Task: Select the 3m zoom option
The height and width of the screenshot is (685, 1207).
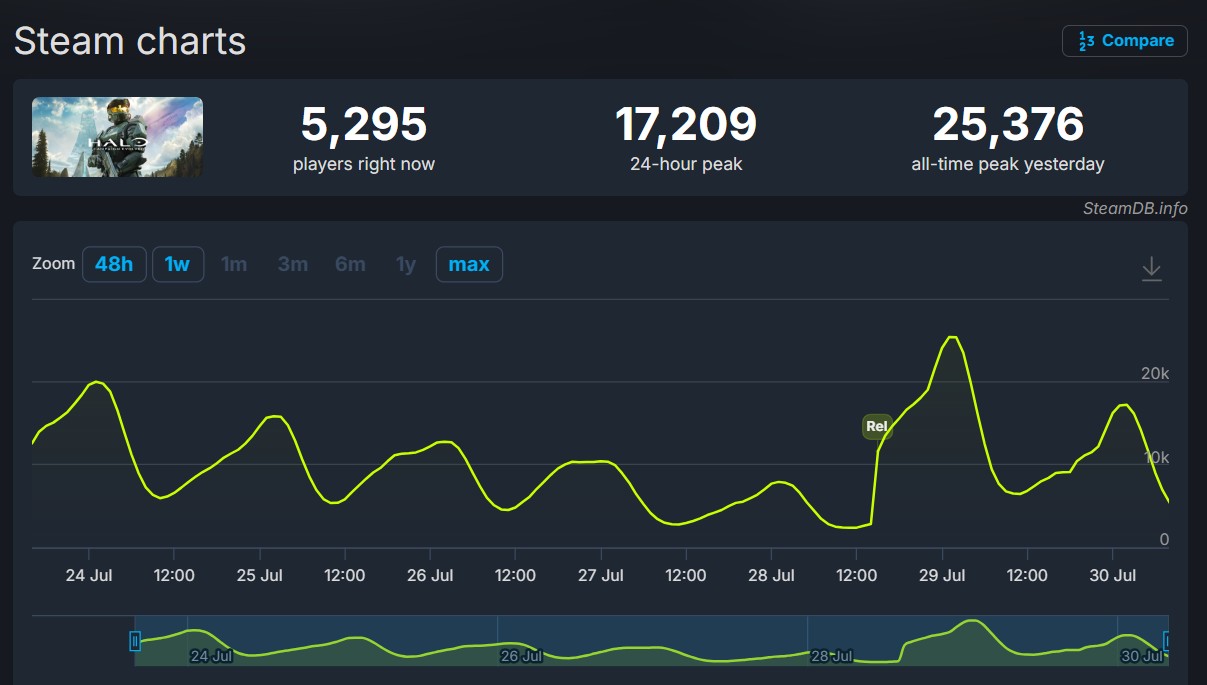Action: 293,264
